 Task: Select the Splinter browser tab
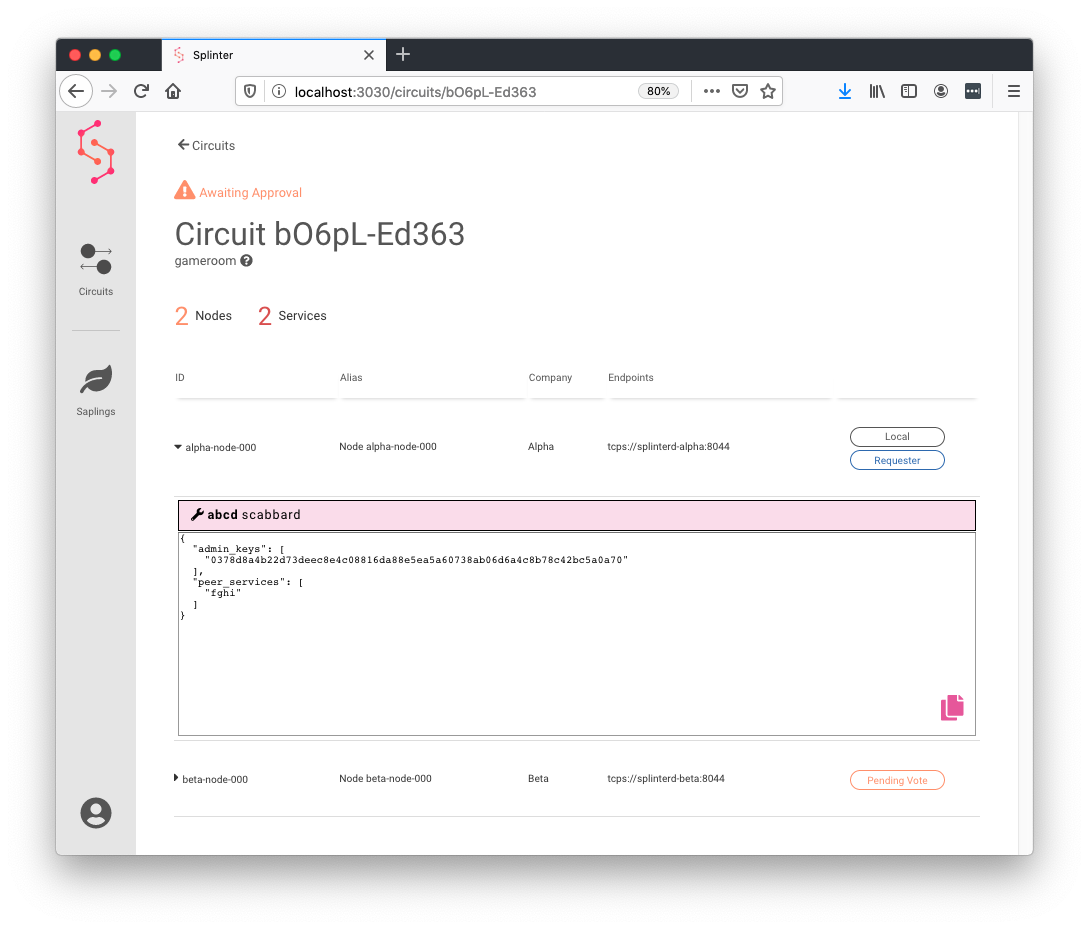point(274,55)
